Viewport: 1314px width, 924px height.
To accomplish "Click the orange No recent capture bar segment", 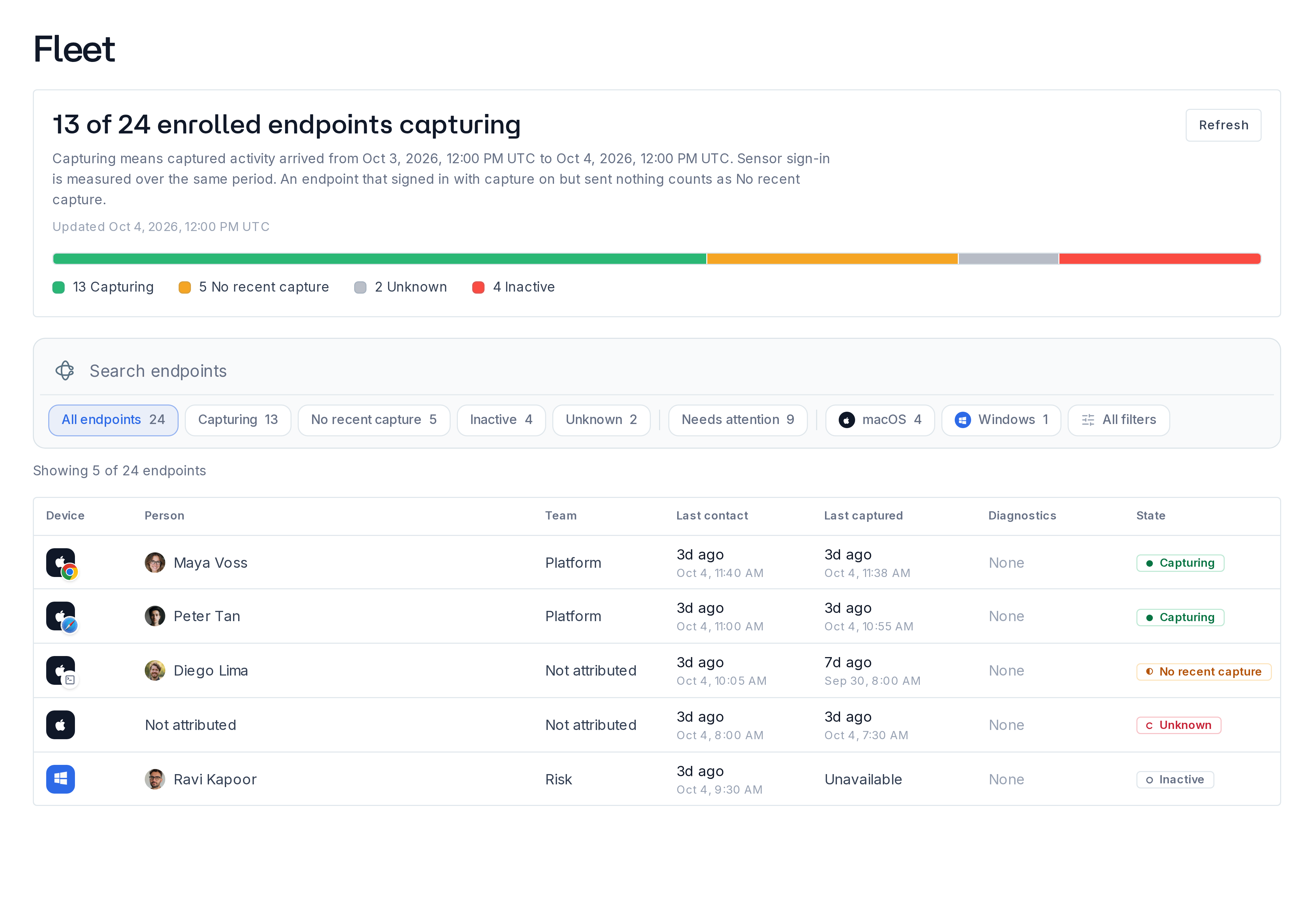I will click(832, 259).
